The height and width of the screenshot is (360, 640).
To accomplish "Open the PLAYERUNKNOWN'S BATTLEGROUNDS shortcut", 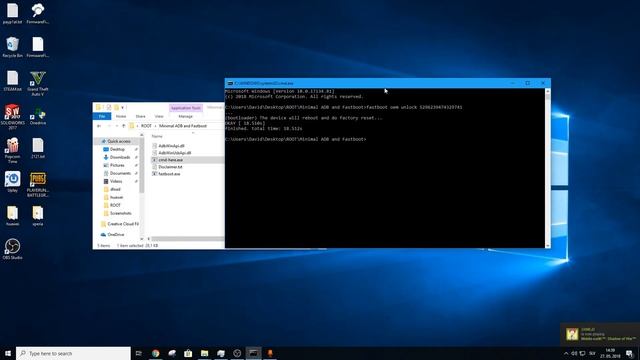I will tap(38, 184).
